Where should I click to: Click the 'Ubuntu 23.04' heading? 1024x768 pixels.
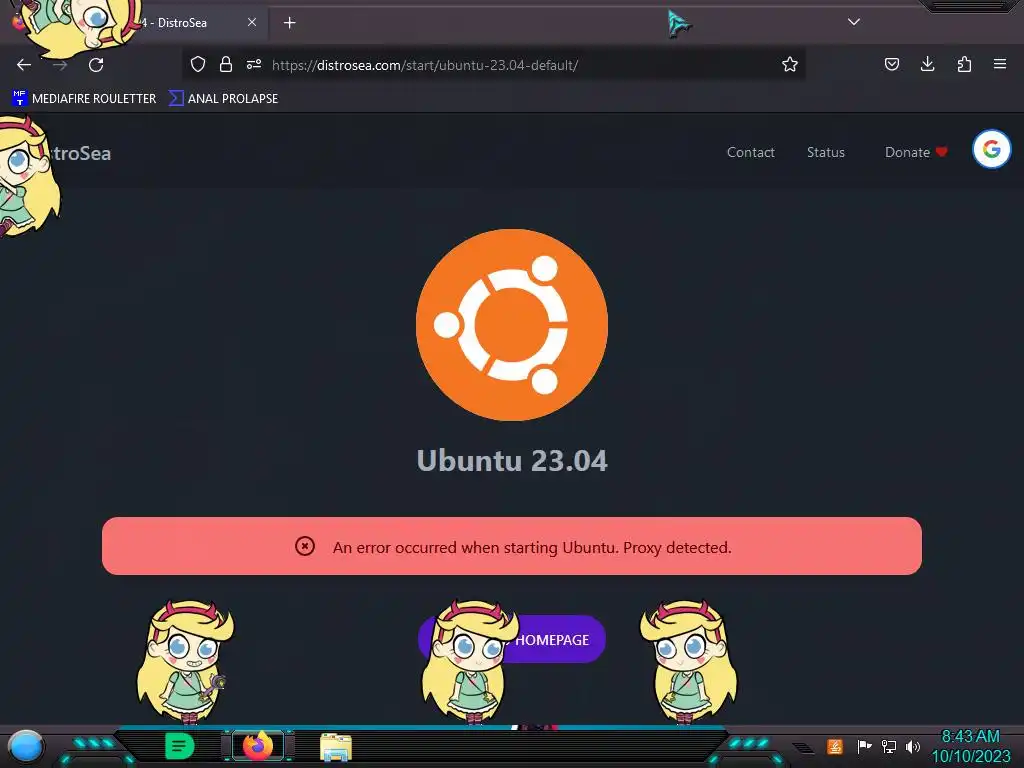pyautogui.click(x=512, y=460)
